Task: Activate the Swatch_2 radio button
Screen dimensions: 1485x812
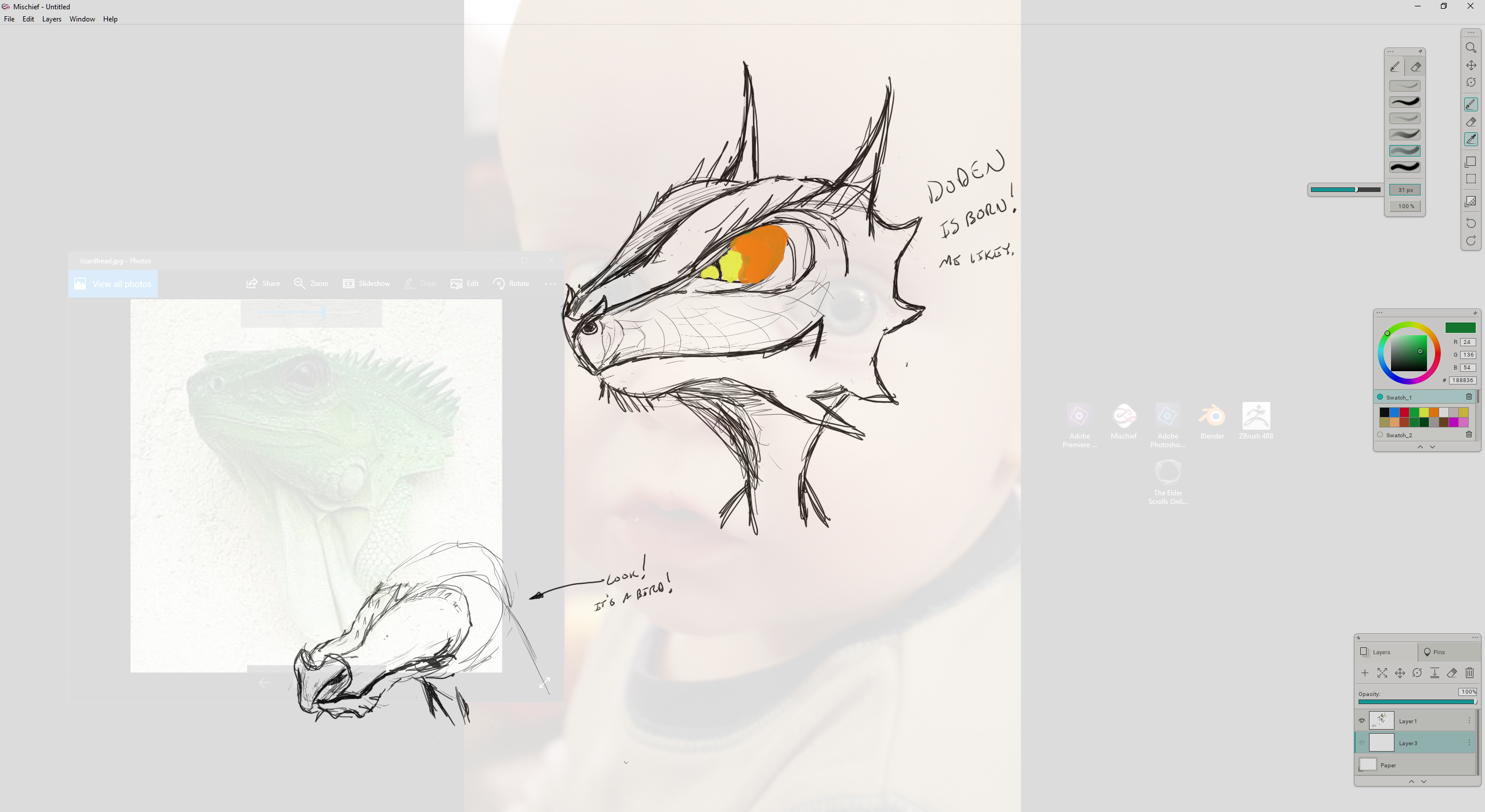Action: click(x=1380, y=435)
